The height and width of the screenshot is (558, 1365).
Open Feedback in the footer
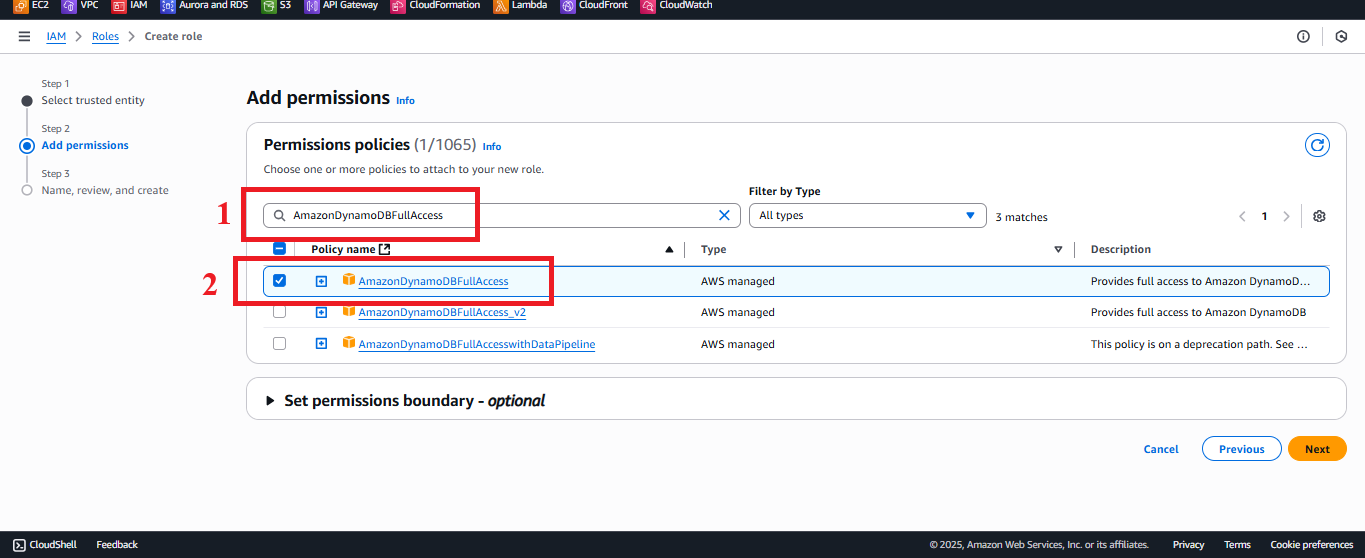[117, 544]
